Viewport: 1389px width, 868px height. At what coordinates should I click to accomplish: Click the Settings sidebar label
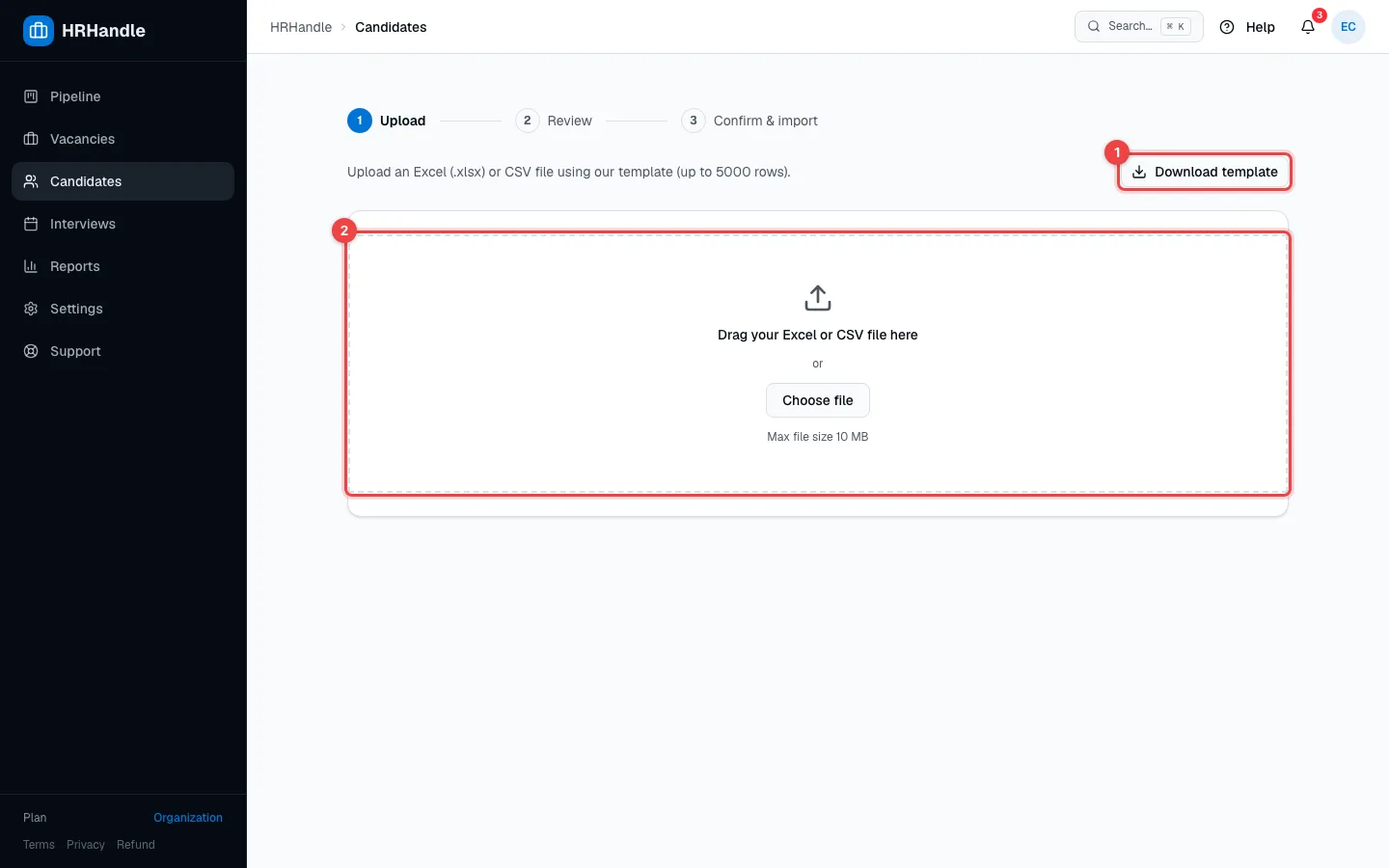tap(76, 309)
